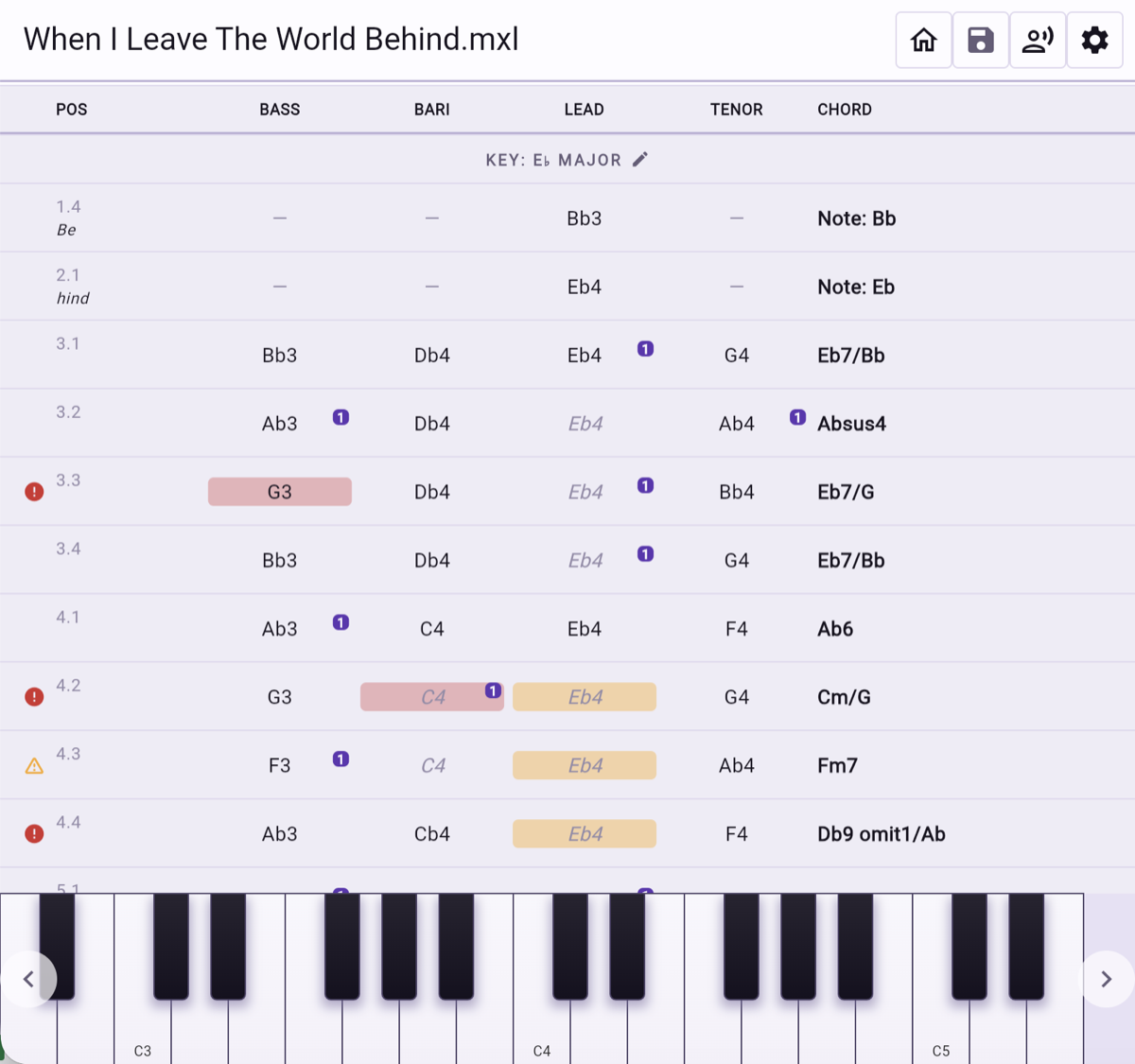Viewport: 1135px width, 1064px height.
Task: Play the C5 key on the piano
Action: pyautogui.click(x=941, y=1031)
